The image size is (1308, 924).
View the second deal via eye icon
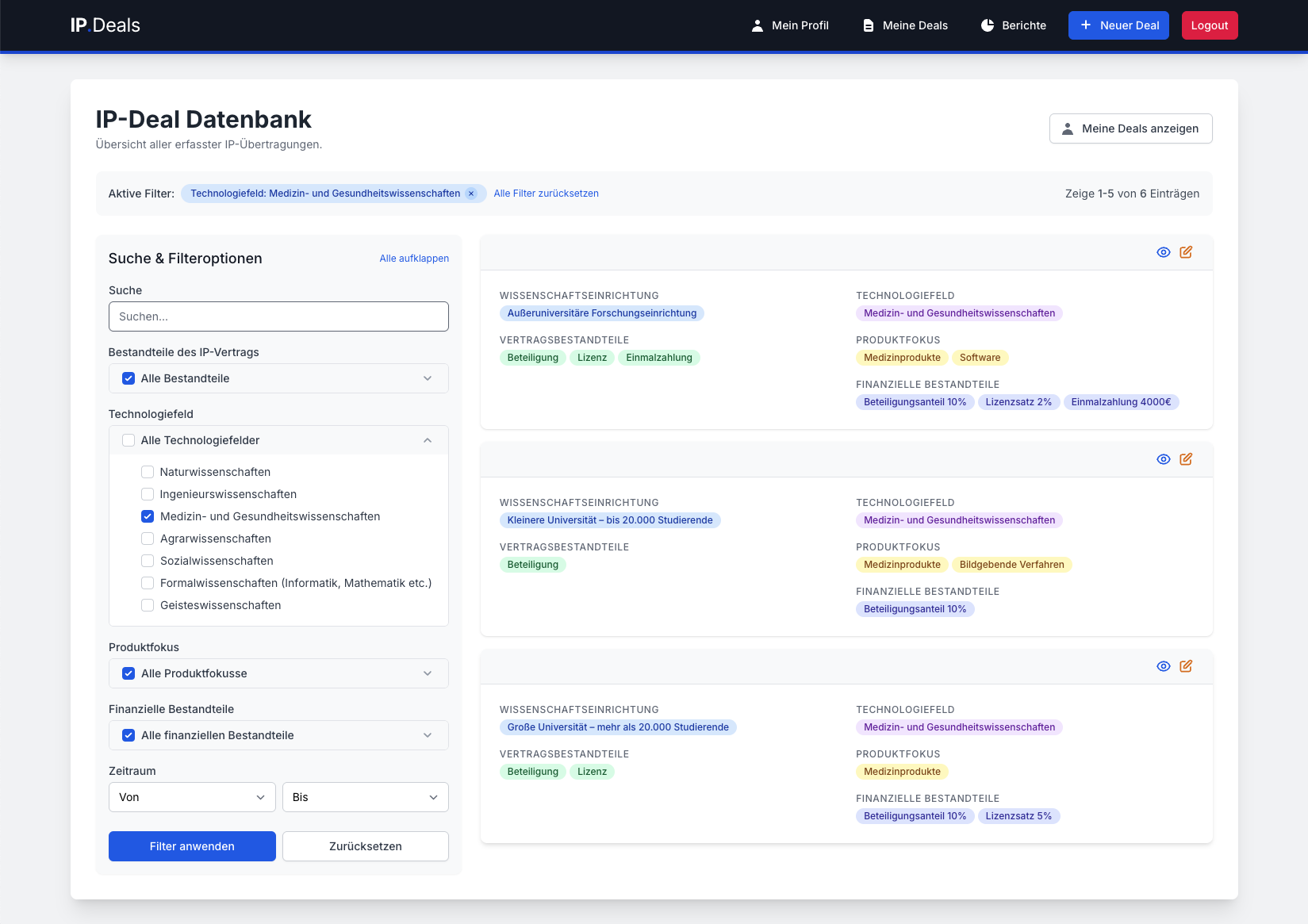pyautogui.click(x=1163, y=459)
